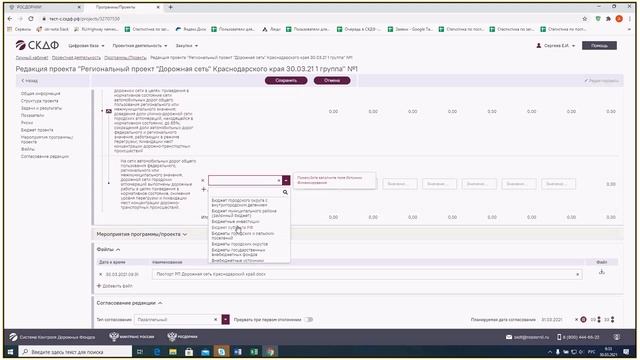Open the Windows Start menu
Screen dimensions: 640x360
tap(10, 351)
